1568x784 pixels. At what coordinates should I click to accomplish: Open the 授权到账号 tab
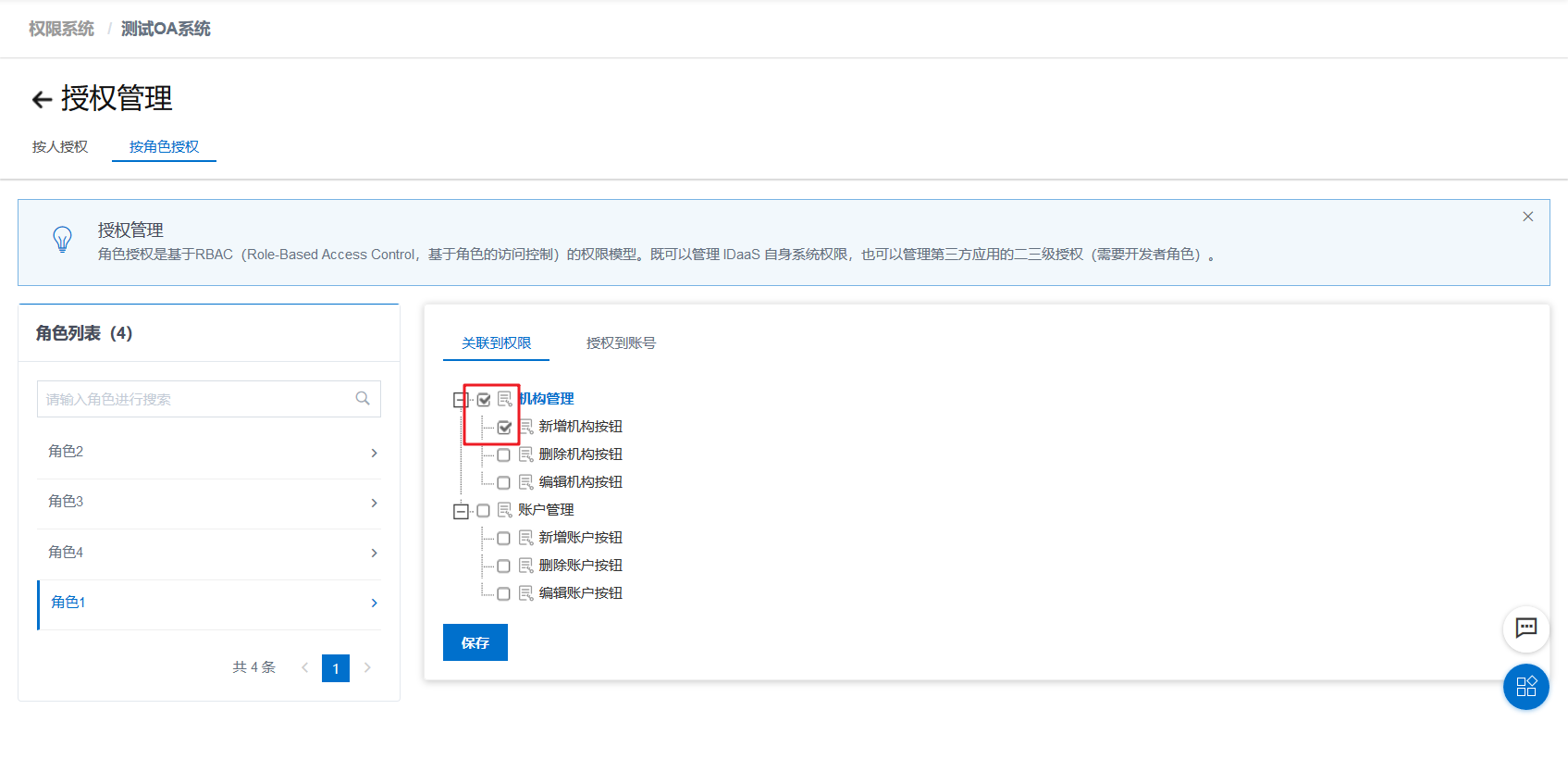[x=621, y=342]
